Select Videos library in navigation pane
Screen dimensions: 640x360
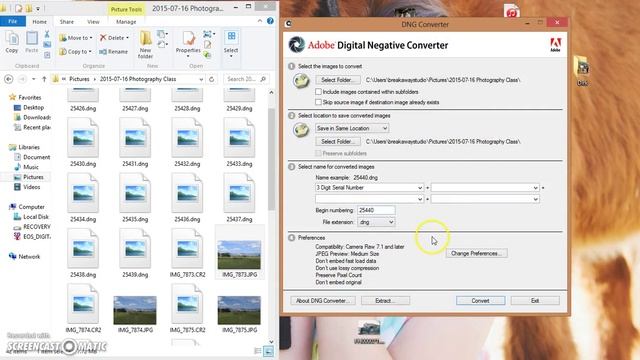[27, 187]
